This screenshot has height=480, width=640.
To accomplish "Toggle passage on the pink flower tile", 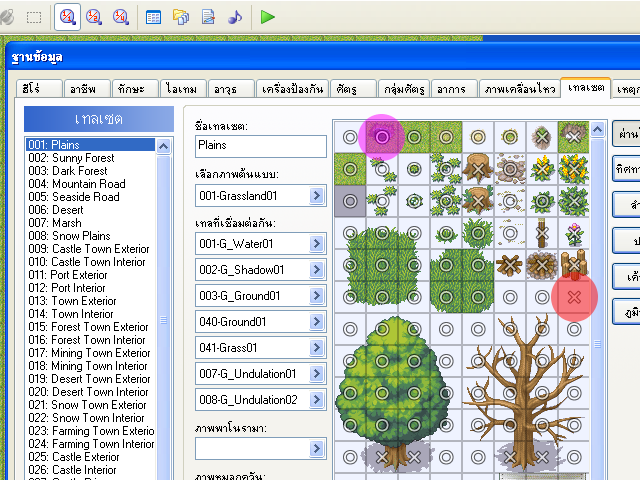I will click(574, 233).
